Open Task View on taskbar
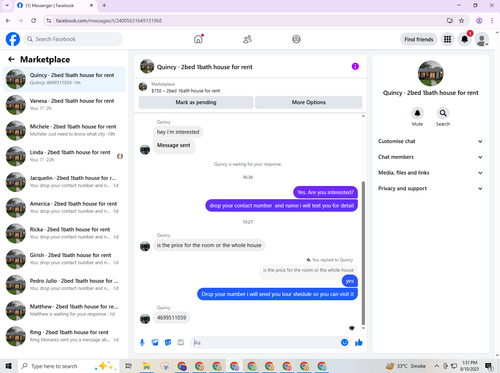 tap(128, 366)
